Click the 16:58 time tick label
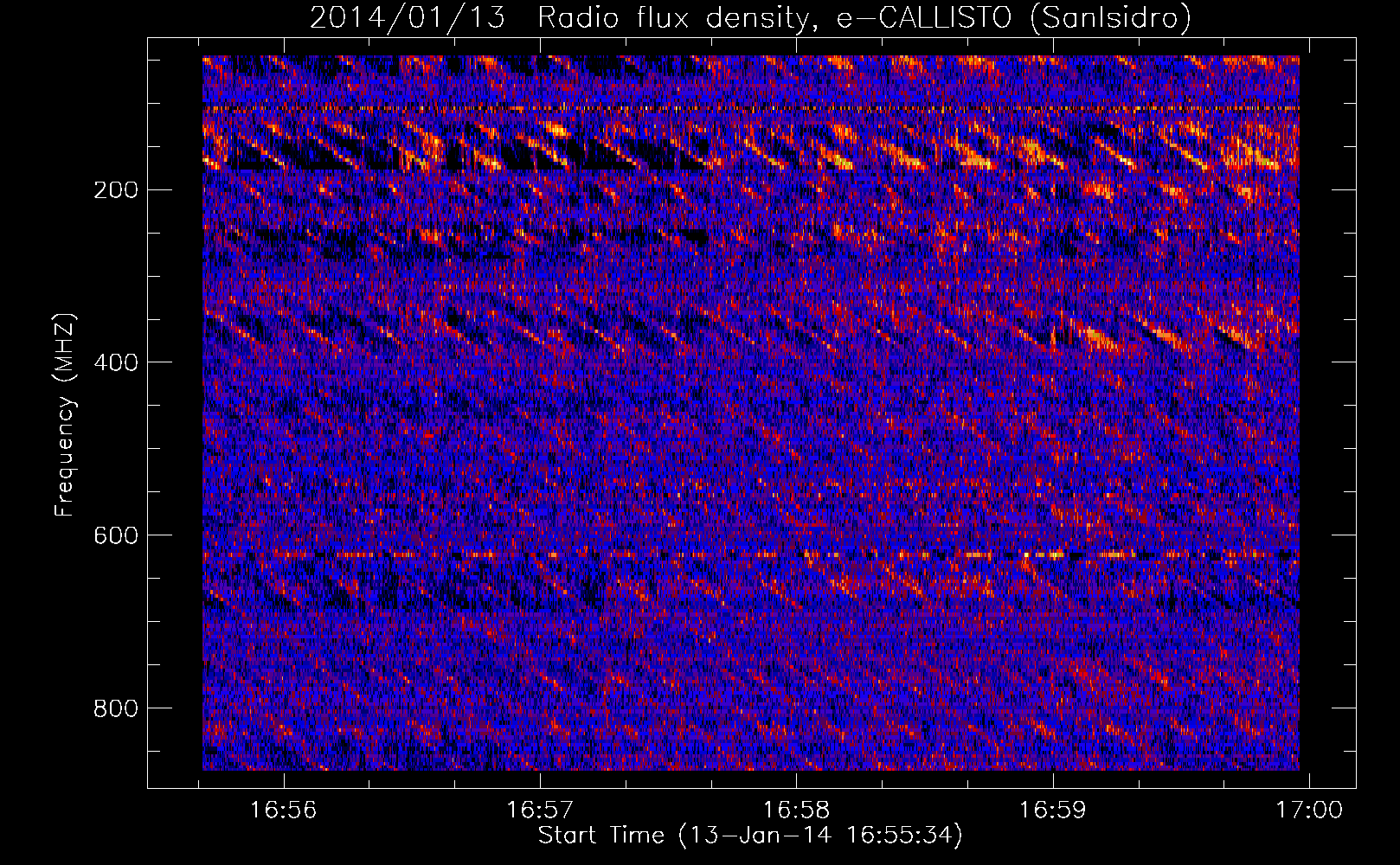Screen dimensions: 1400x865 [x=796, y=810]
